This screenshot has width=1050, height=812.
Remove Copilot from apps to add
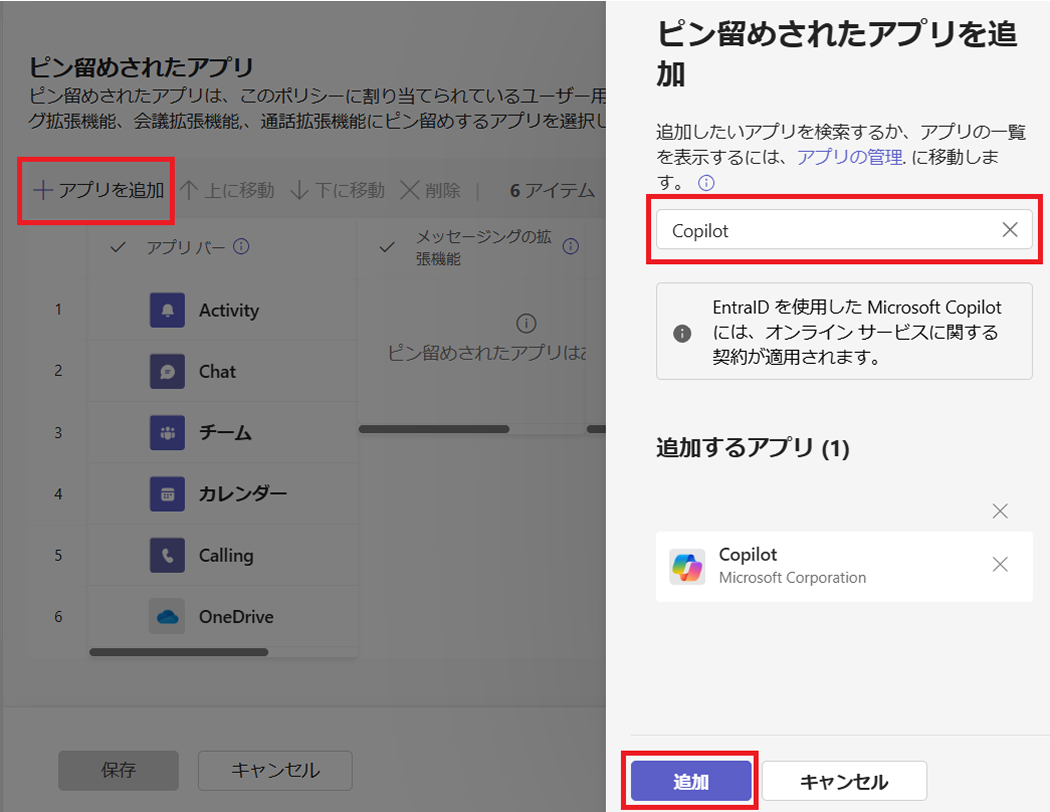1000,564
